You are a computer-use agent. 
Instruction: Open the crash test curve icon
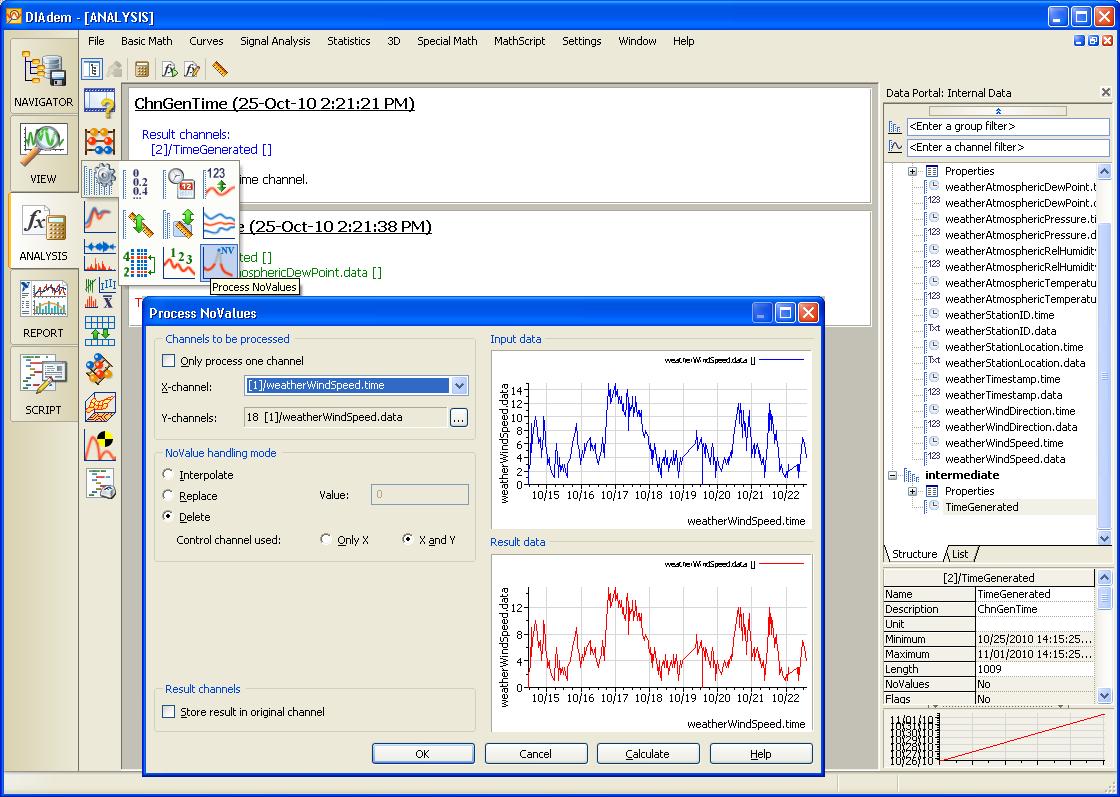coord(100,445)
